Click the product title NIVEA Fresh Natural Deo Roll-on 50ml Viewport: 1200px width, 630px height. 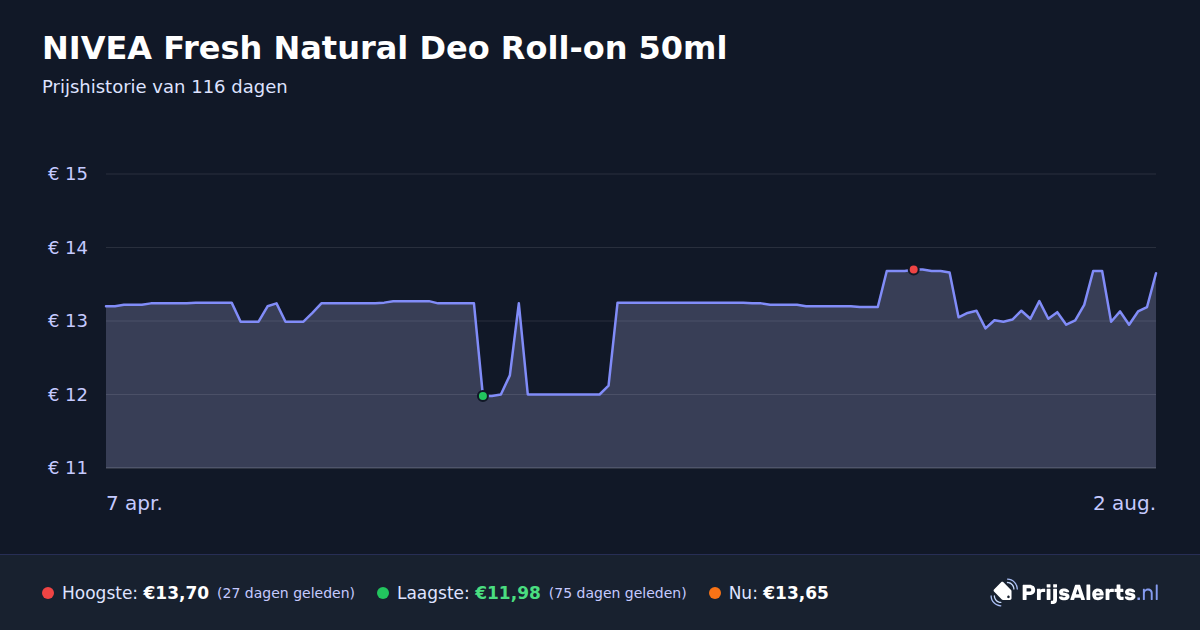tap(385, 48)
